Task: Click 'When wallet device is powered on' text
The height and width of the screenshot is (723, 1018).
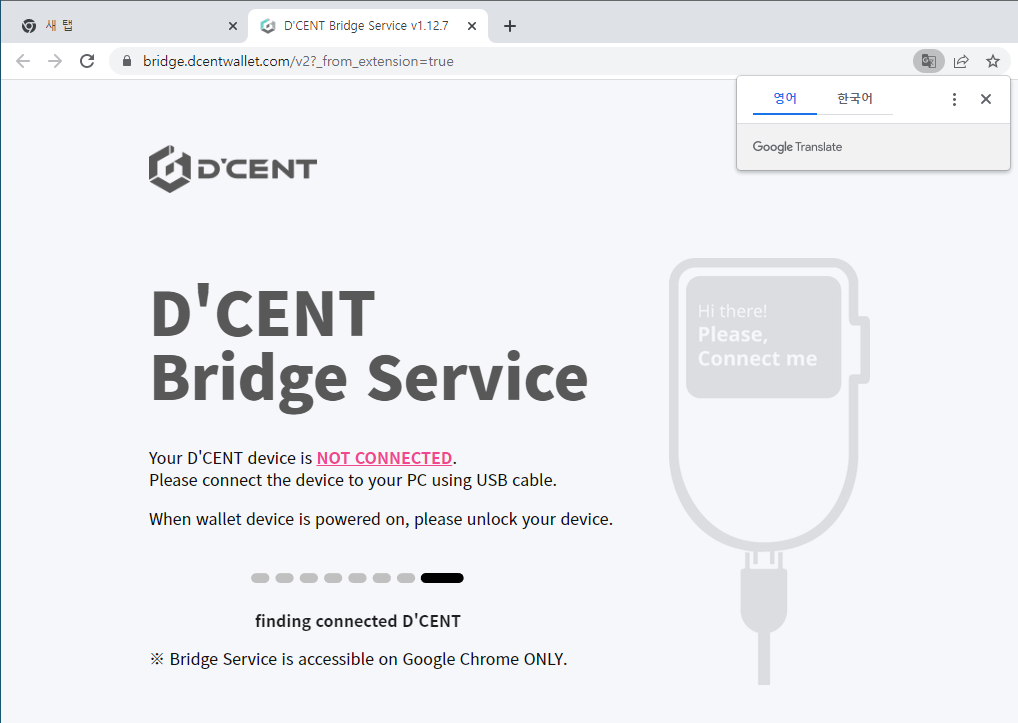Action: pos(381,519)
